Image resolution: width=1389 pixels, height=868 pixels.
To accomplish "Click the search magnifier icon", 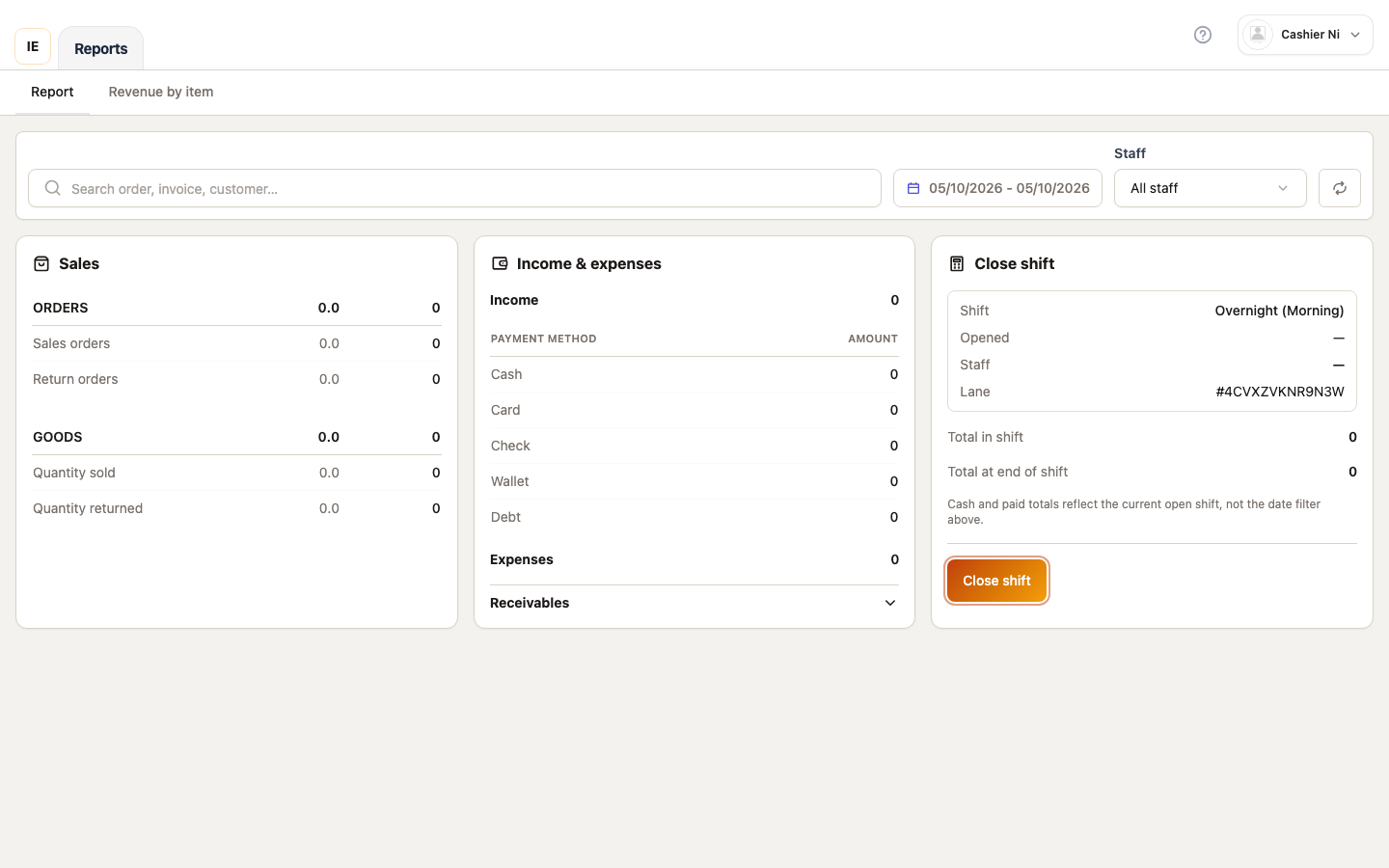I will [53, 188].
